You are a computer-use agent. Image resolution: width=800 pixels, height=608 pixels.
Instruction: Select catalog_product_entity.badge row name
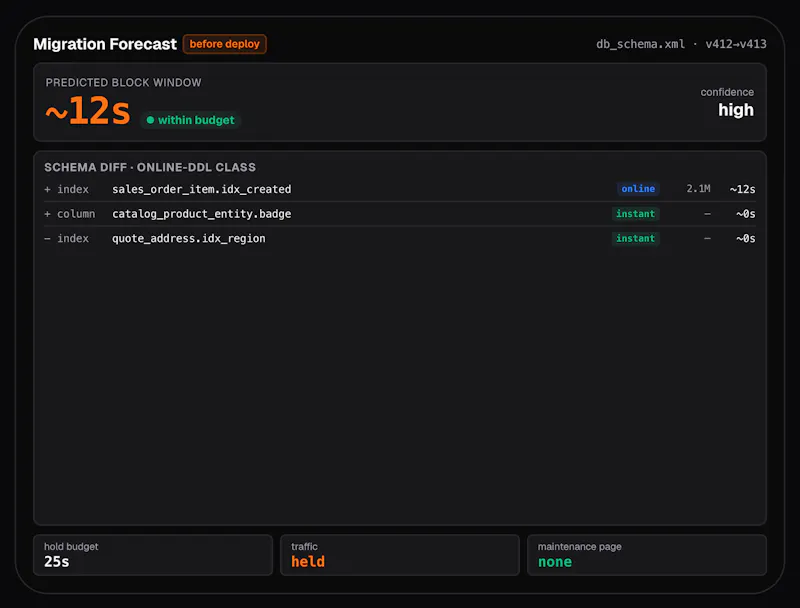coord(202,214)
